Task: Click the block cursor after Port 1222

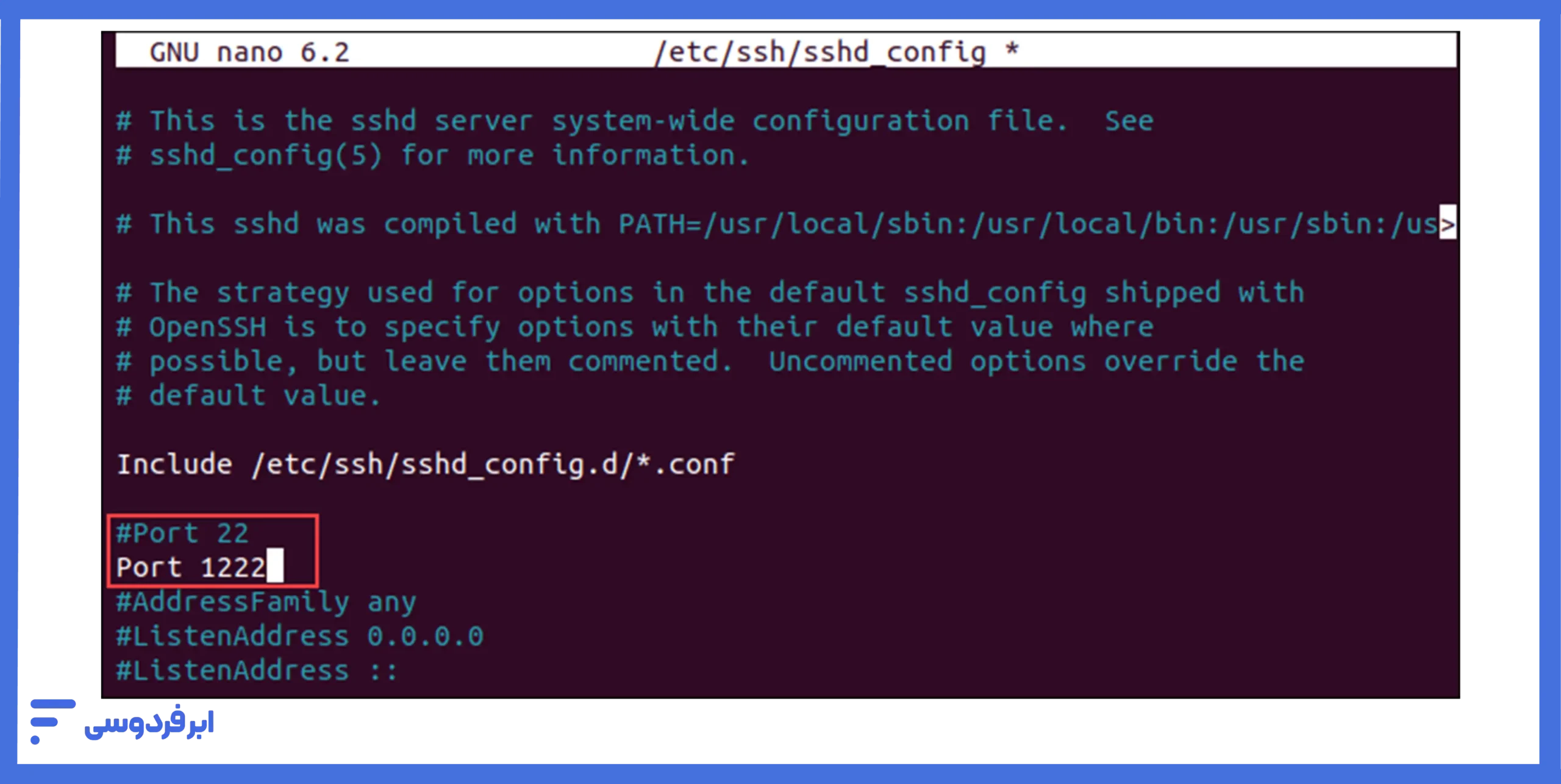Action: [x=275, y=566]
